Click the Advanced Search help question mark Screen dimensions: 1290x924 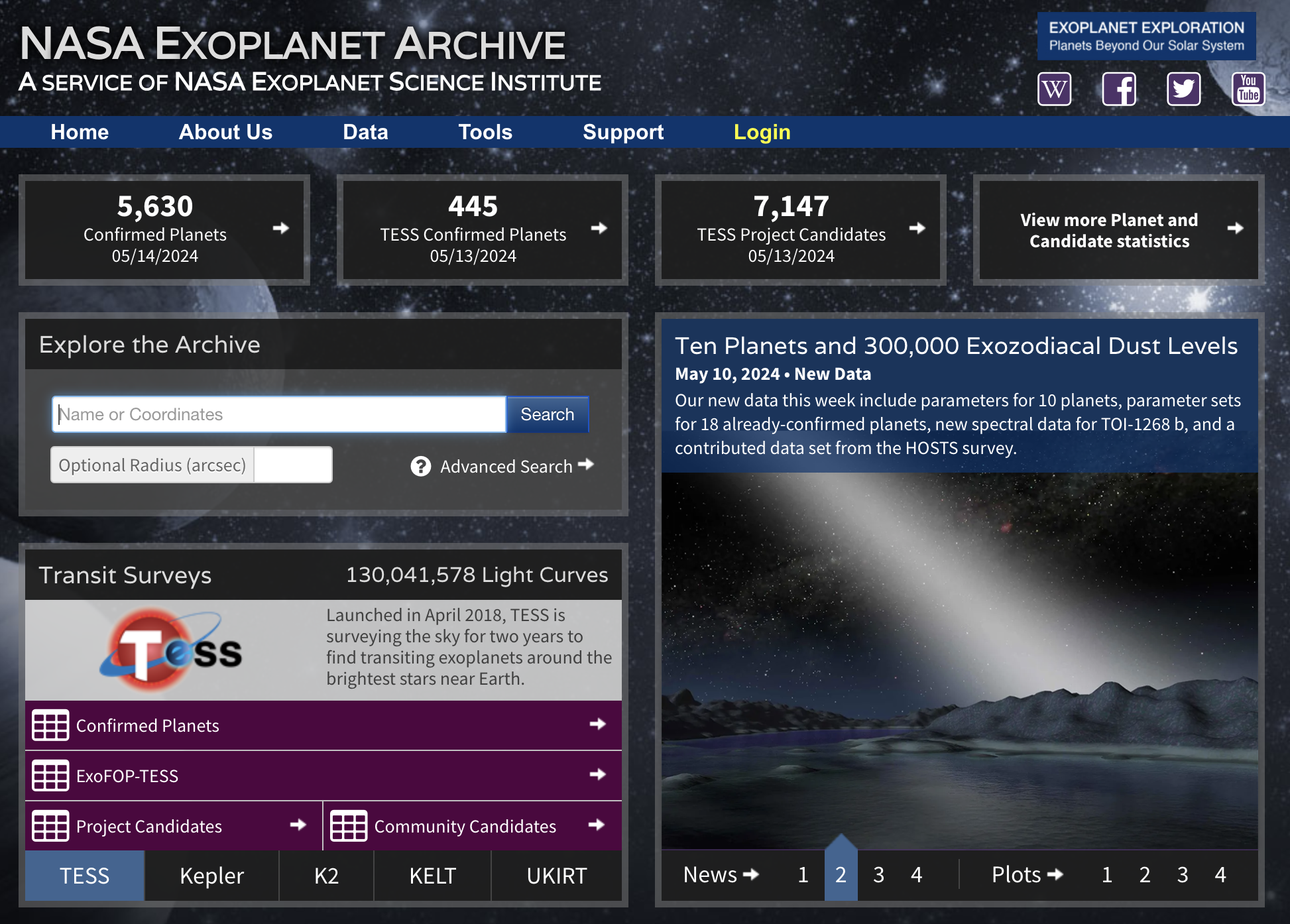pos(420,466)
